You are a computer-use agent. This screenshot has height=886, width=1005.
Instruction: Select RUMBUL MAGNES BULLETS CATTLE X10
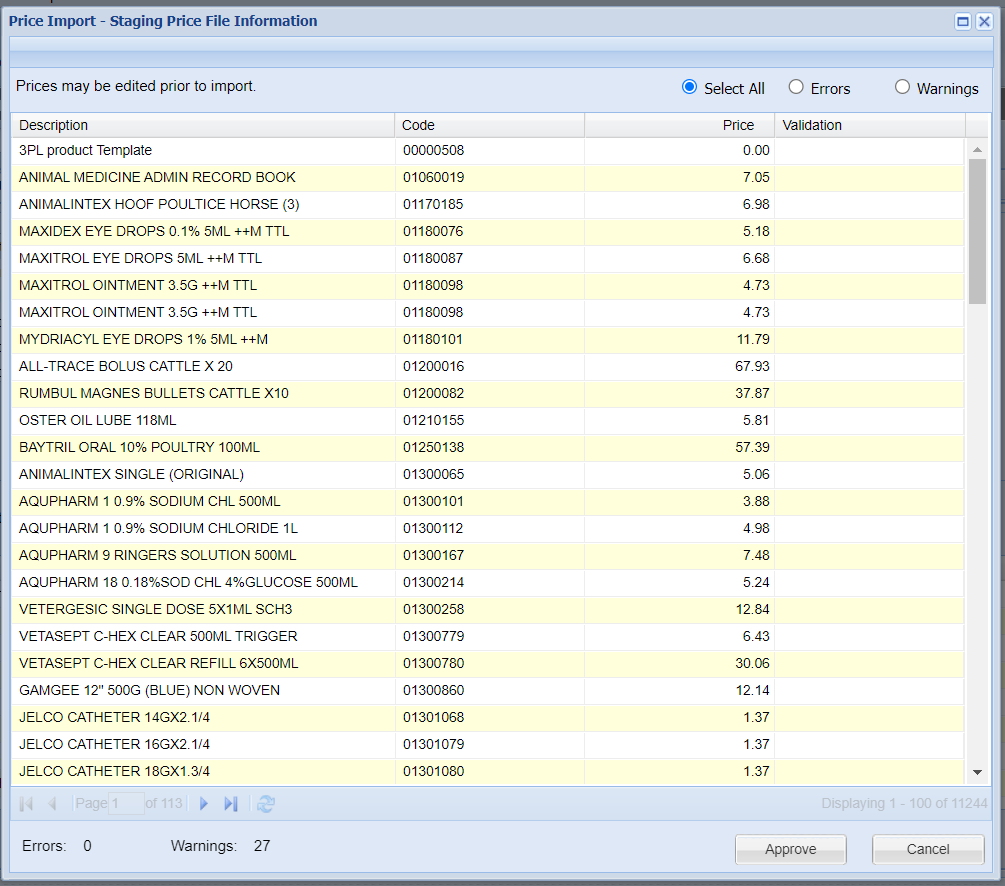point(487,393)
